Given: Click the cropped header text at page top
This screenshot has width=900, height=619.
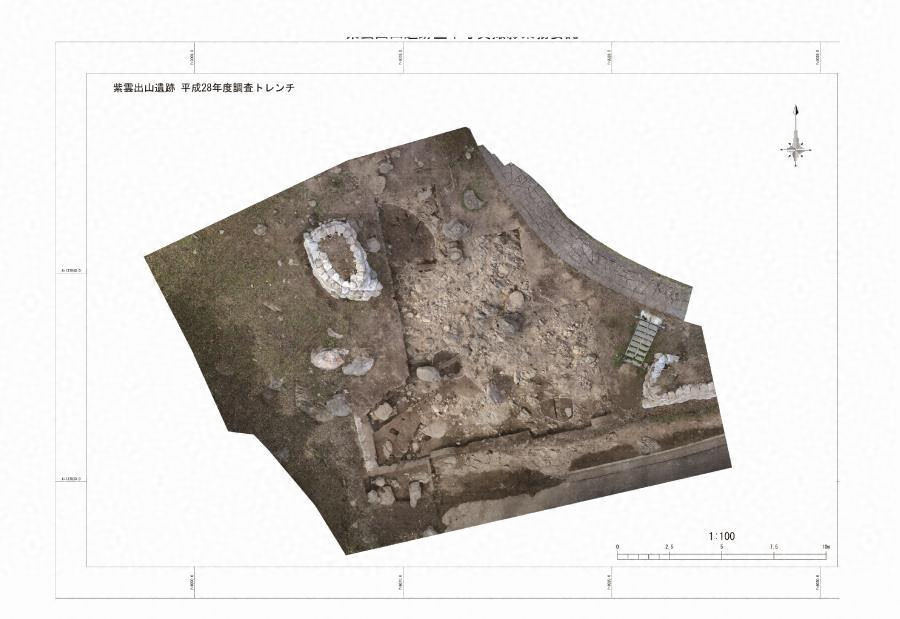Looking at the screenshot, I should tap(462, 35).
